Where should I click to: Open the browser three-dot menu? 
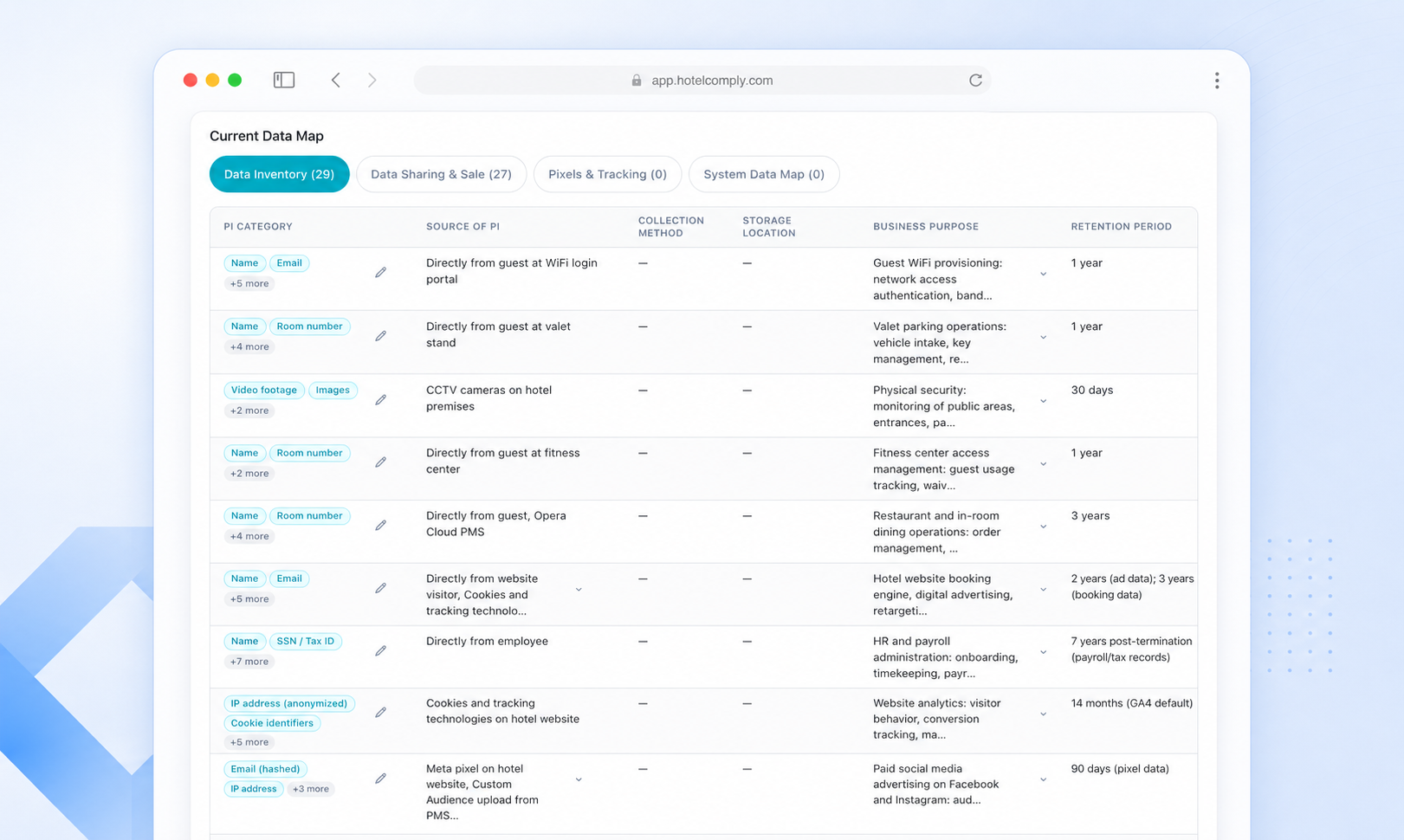tap(1217, 81)
